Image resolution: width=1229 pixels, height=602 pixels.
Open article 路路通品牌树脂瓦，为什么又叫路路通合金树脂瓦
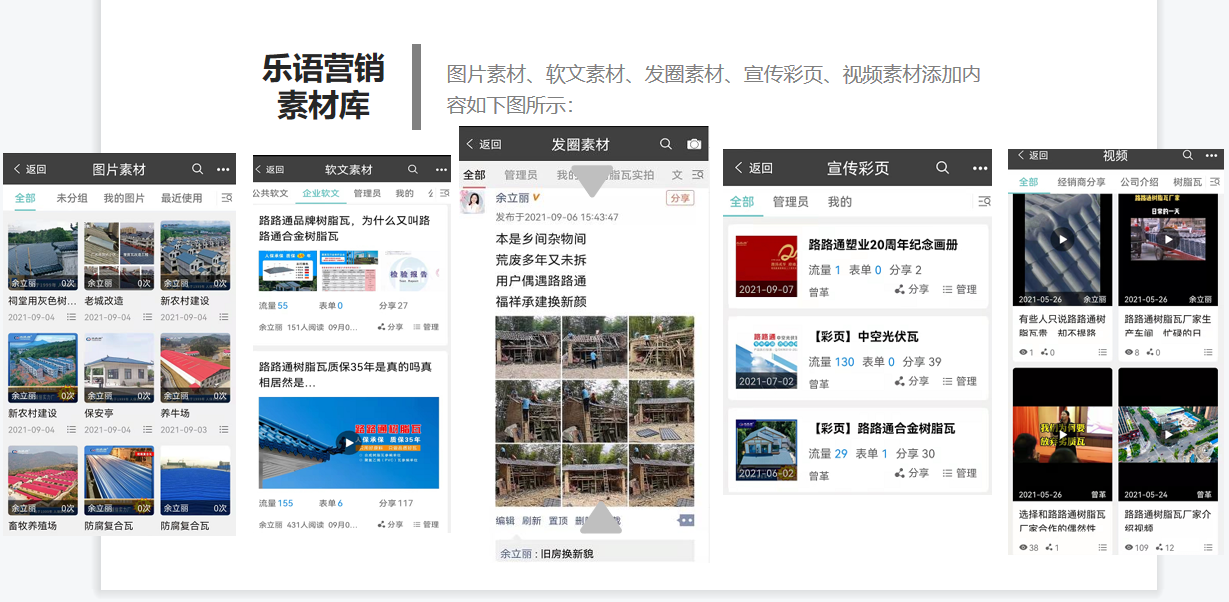click(345, 228)
